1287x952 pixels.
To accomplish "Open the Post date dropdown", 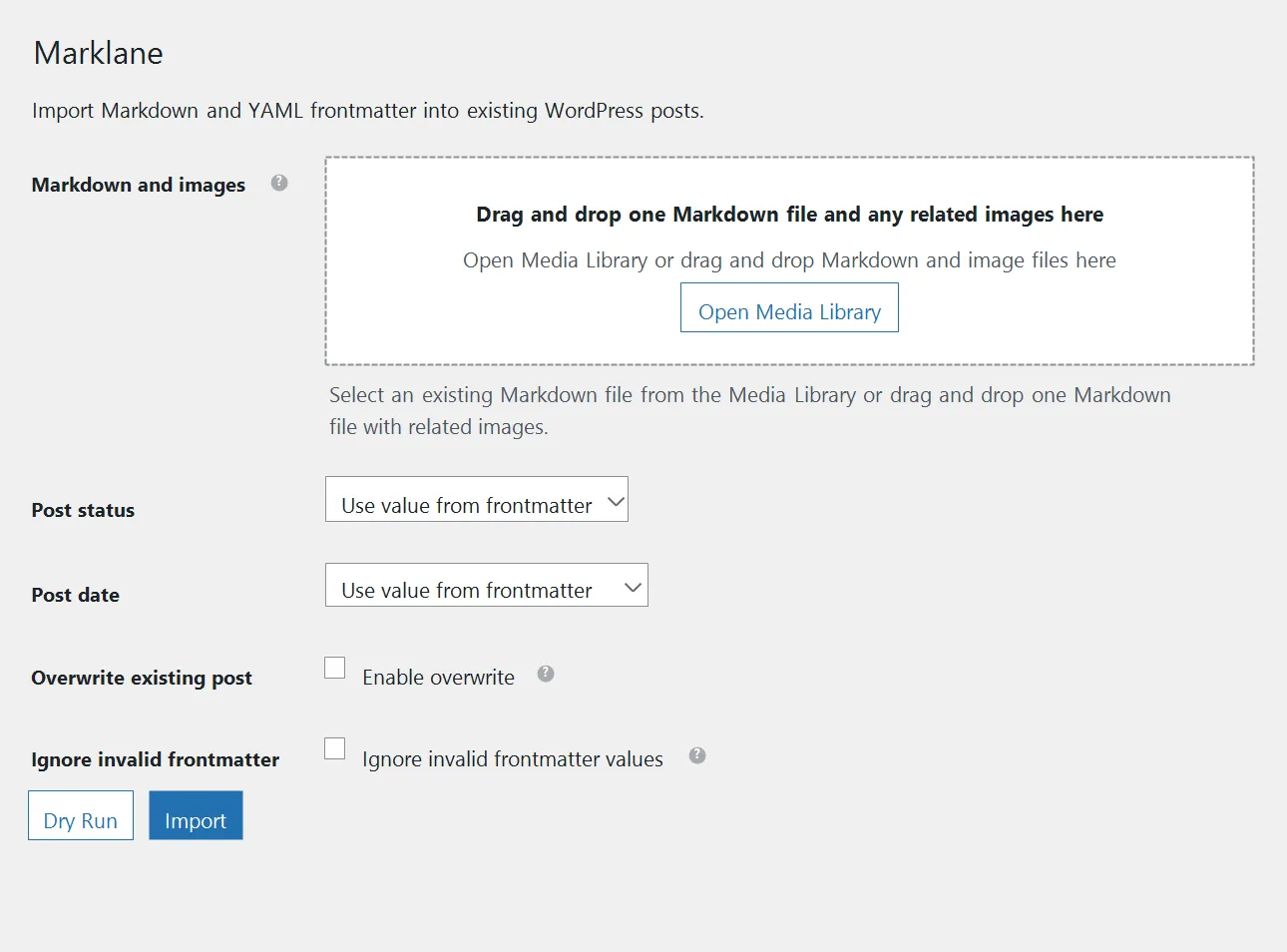I will 487,585.
